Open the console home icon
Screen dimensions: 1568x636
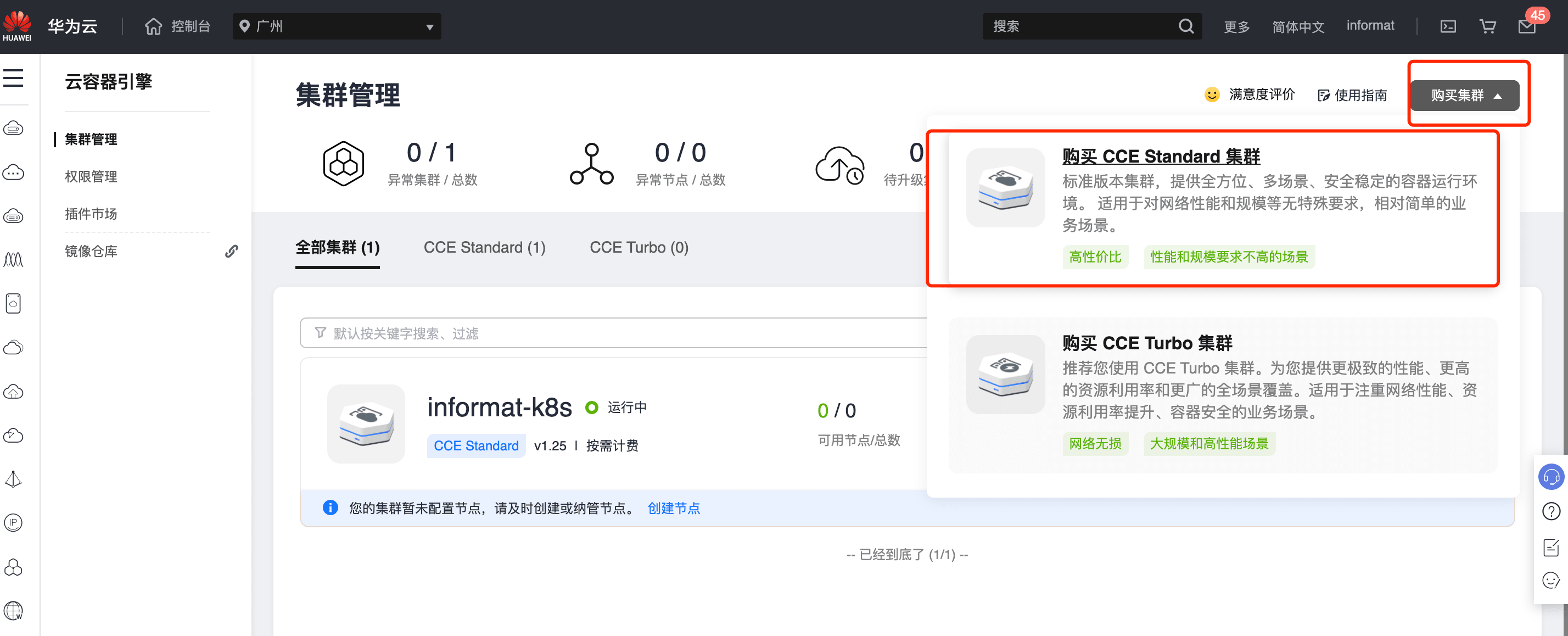153,26
